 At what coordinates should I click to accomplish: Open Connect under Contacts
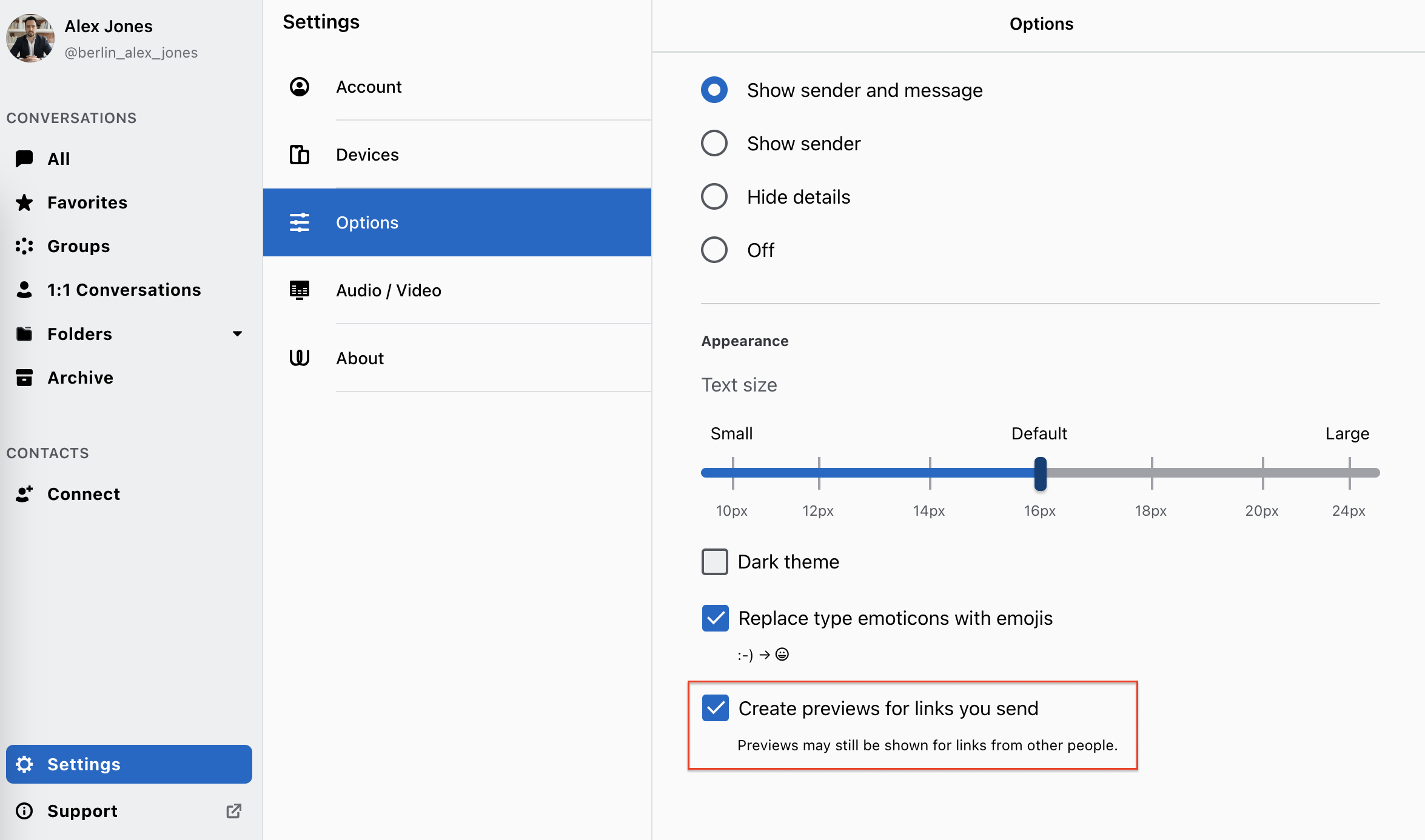pos(129,494)
